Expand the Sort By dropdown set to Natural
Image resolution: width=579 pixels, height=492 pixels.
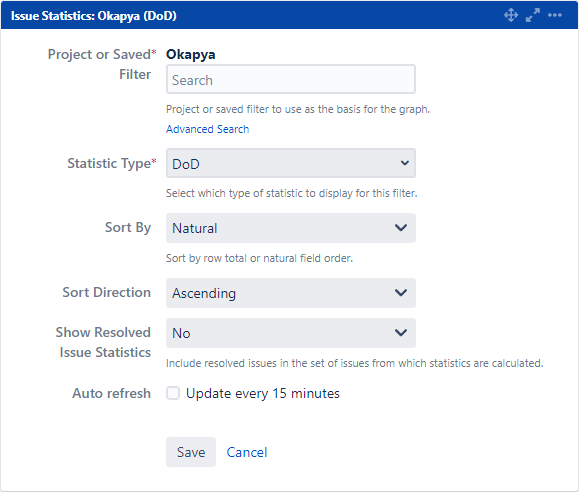[x=291, y=228]
